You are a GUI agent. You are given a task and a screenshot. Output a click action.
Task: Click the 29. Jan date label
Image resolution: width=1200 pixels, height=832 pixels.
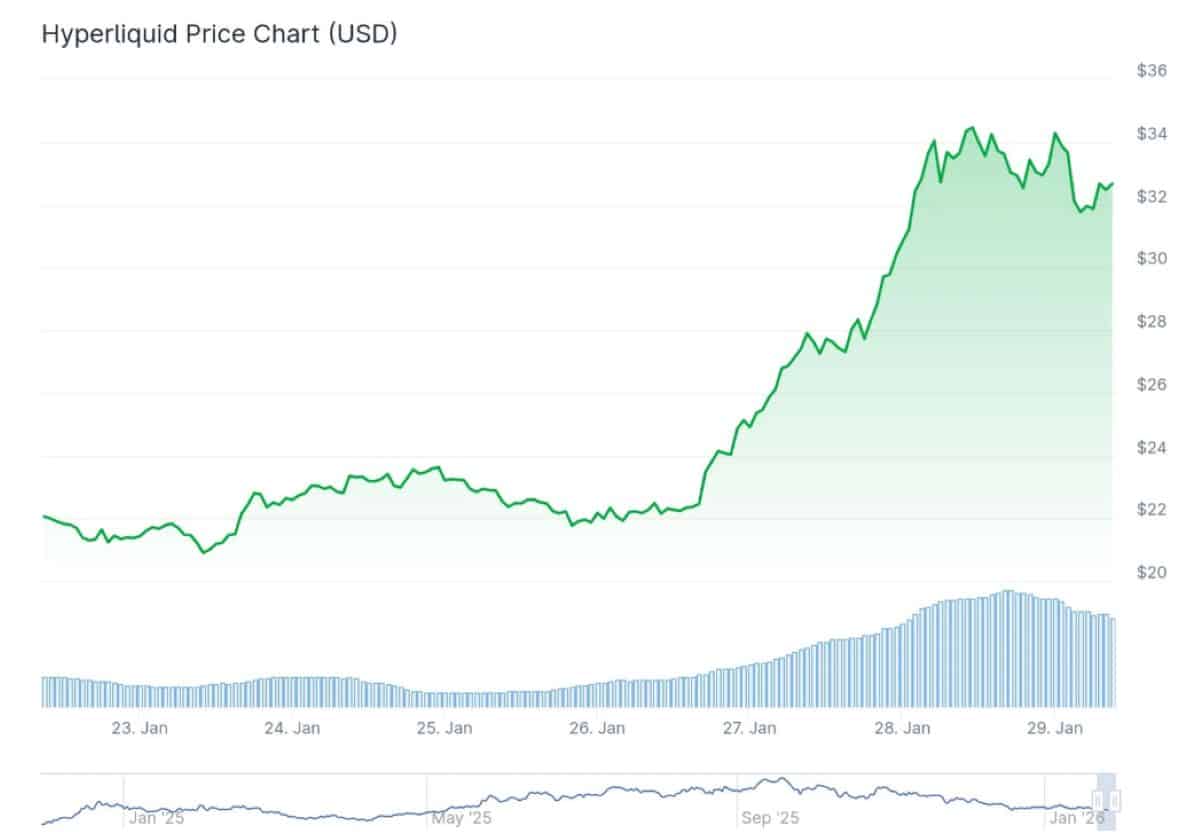tap(1055, 728)
